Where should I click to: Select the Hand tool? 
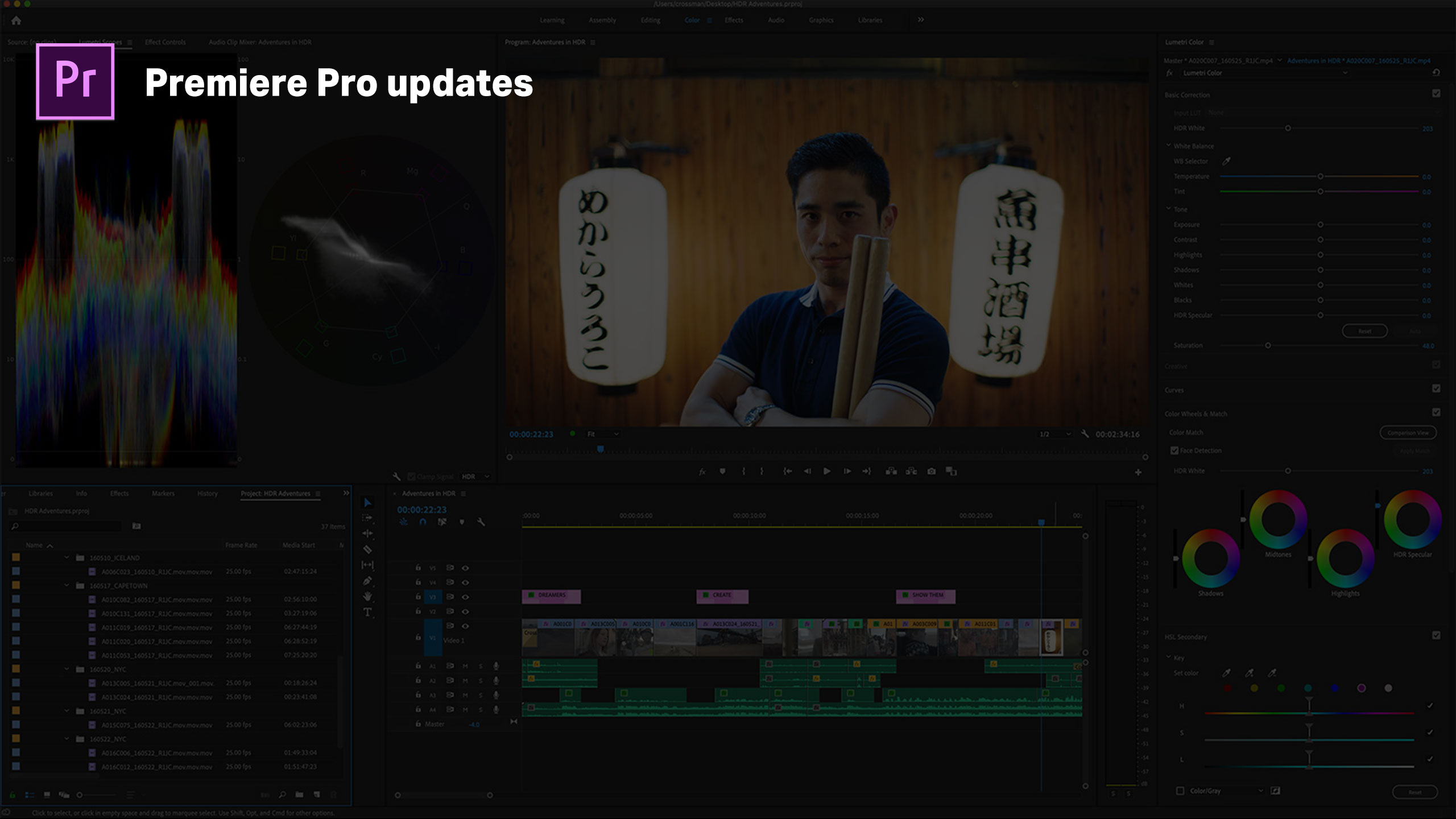click(368, 595)
